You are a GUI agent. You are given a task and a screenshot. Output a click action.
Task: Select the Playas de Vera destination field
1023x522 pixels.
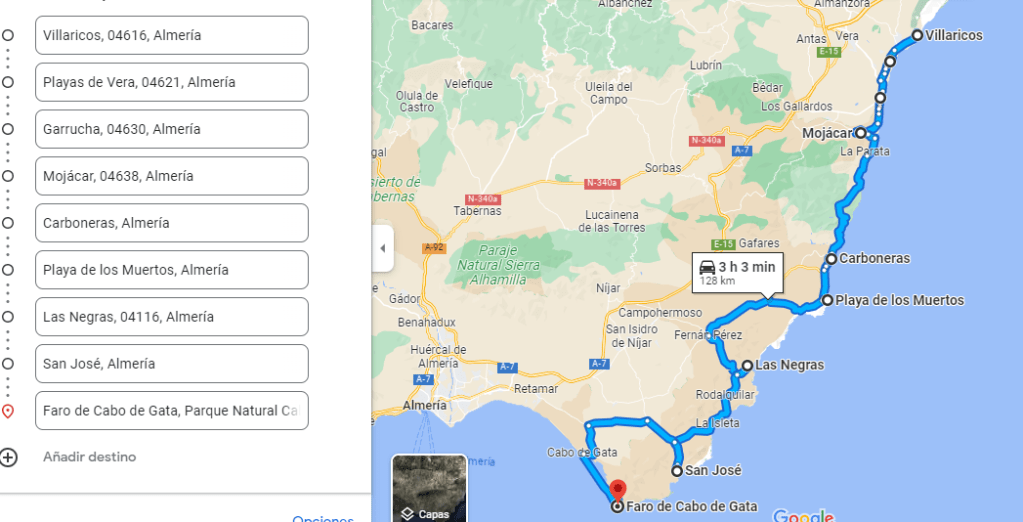tap(172, 82)
